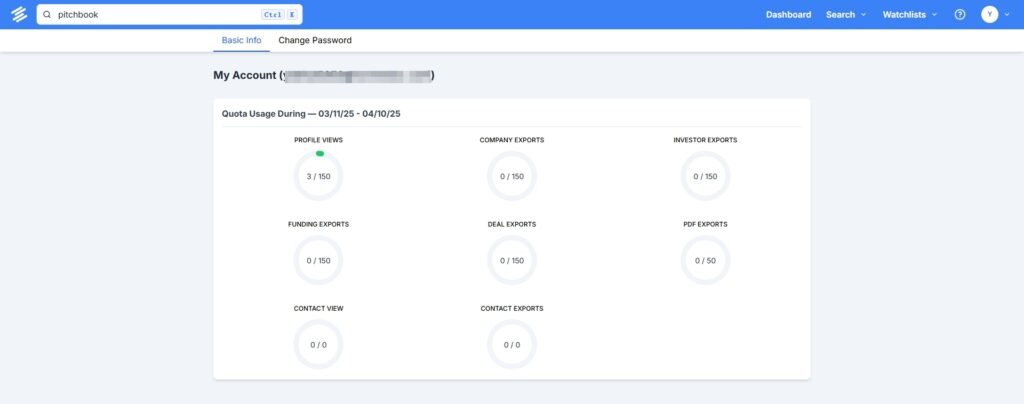Click the Company Exports quota circle
1024x404 pixels.
[x=512, y=176]
